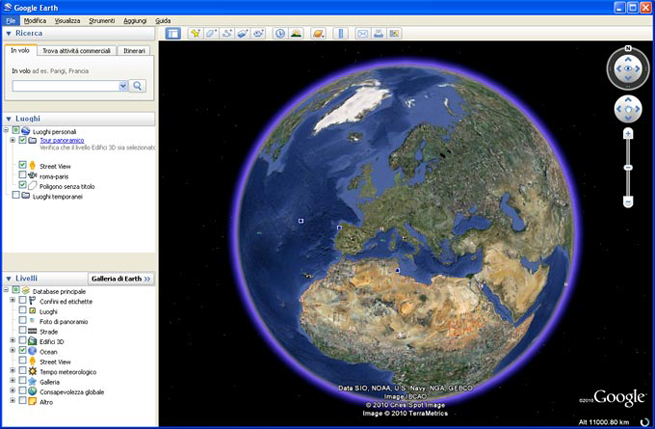Image resolution: width=655 pixels, height=429 pixels.
Task: Collapse the Database principale tree node
Action: pyautogui.click(x=6, y=290)
